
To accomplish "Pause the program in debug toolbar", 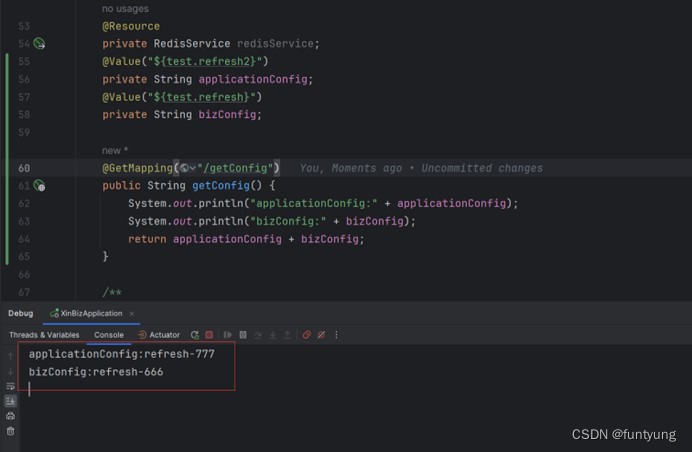I will tap(243, 335).
